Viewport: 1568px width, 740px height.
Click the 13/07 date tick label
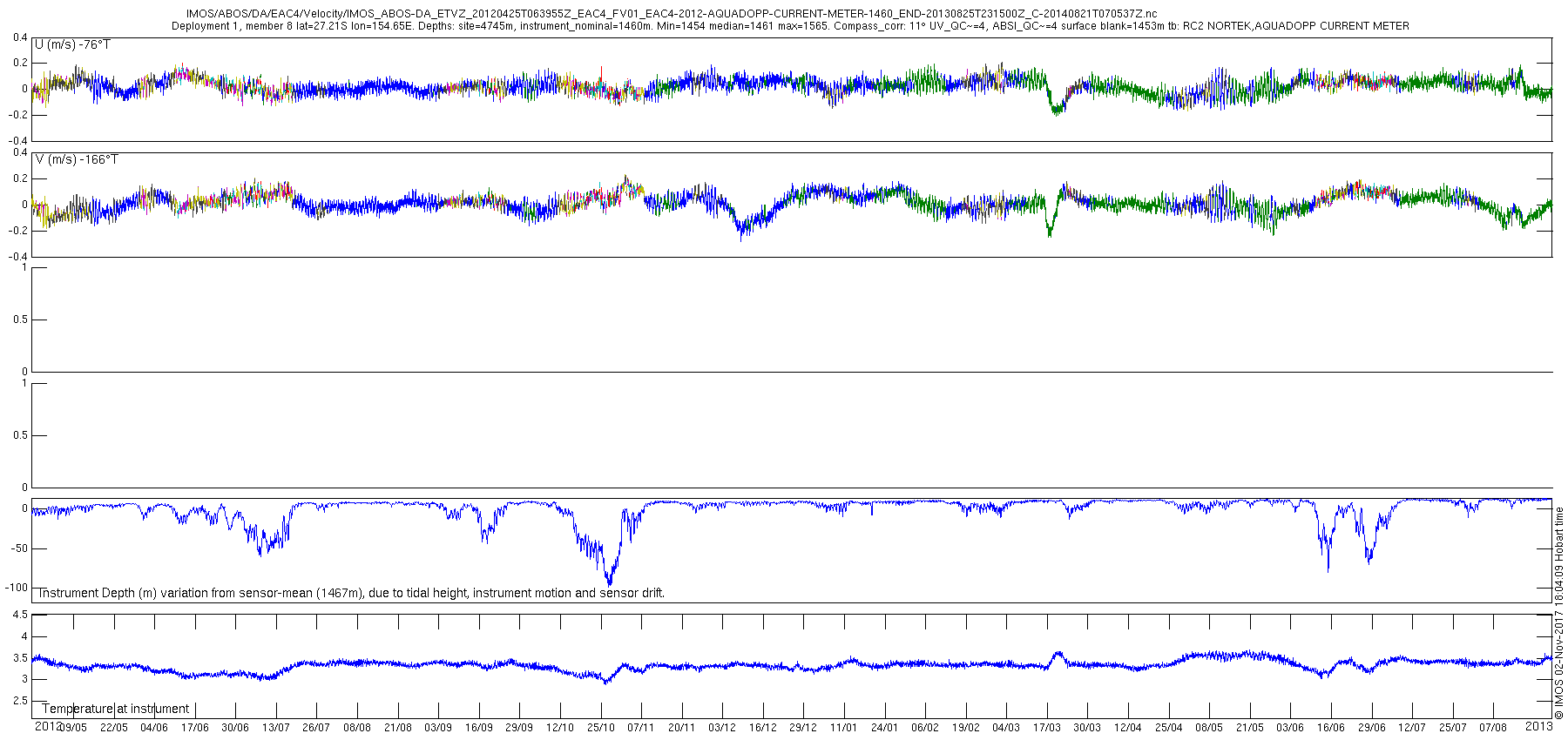(x=276, y=728)
